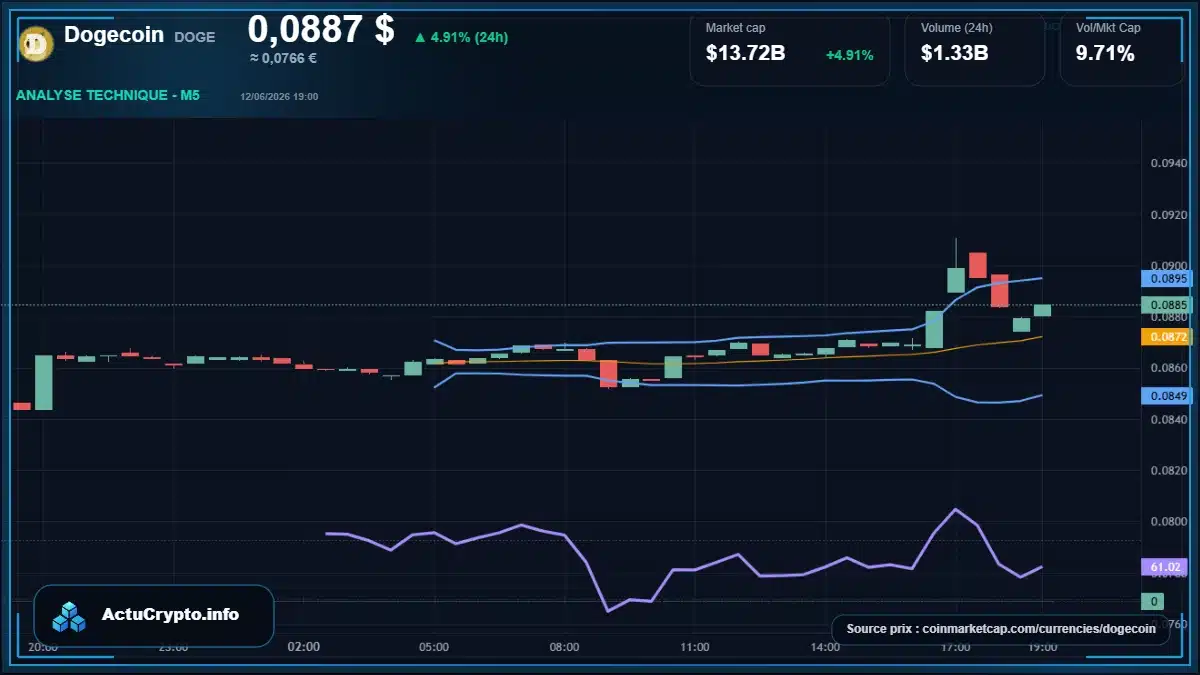1200x675 pixels.
Task: Click the 0.0920 price axis label
Action: (1168, 214)
